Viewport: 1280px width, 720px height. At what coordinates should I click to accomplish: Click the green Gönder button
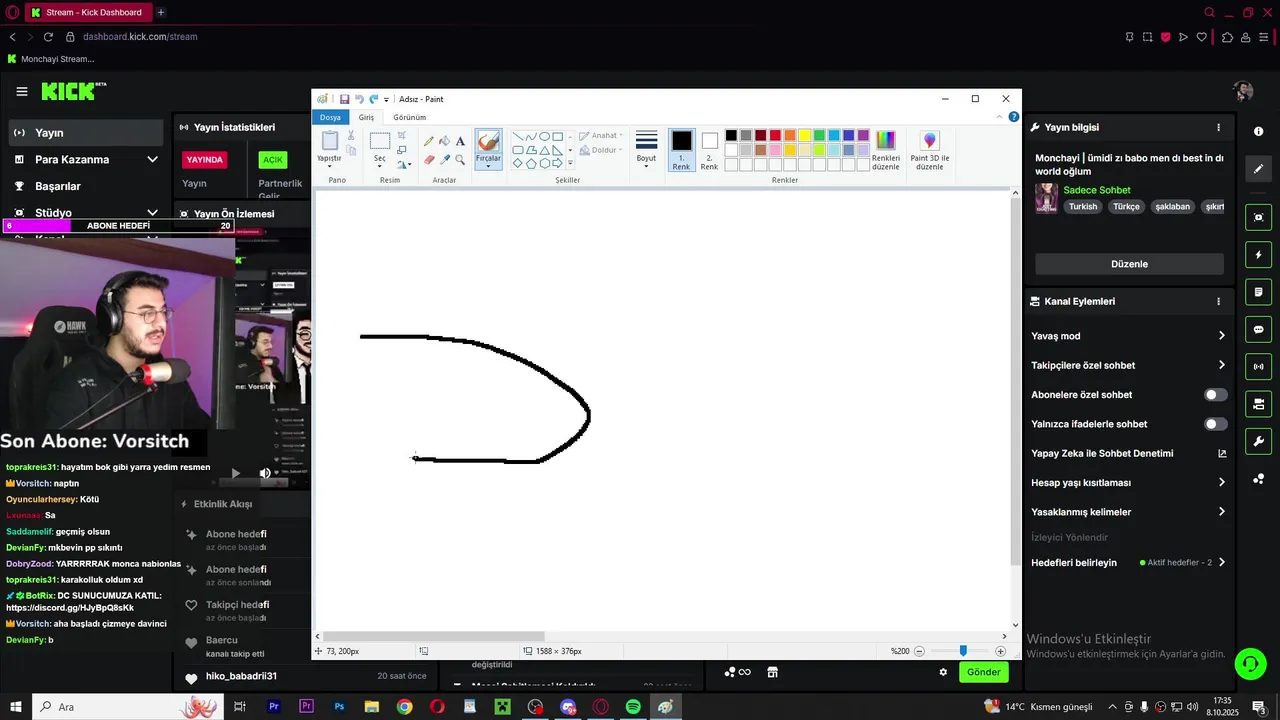(983, 672)
